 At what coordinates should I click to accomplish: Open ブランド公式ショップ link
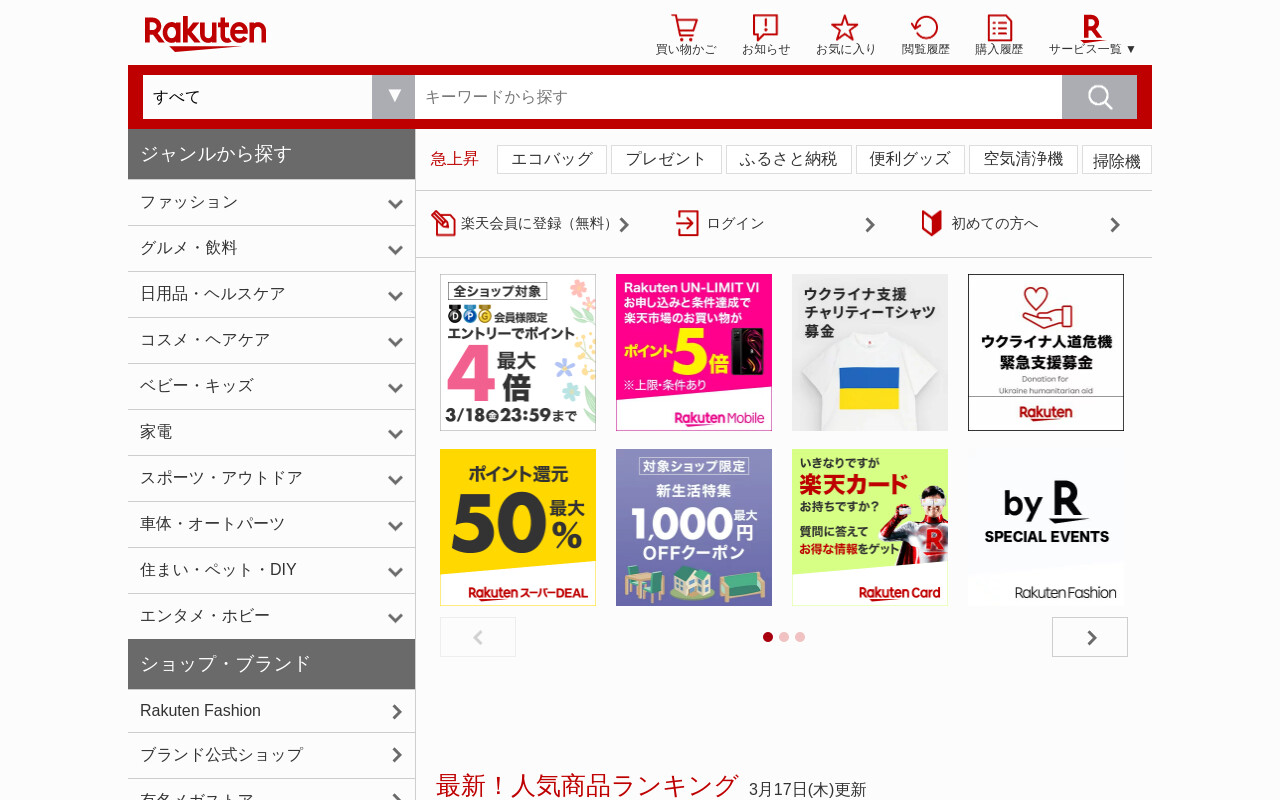coord(271,755)
